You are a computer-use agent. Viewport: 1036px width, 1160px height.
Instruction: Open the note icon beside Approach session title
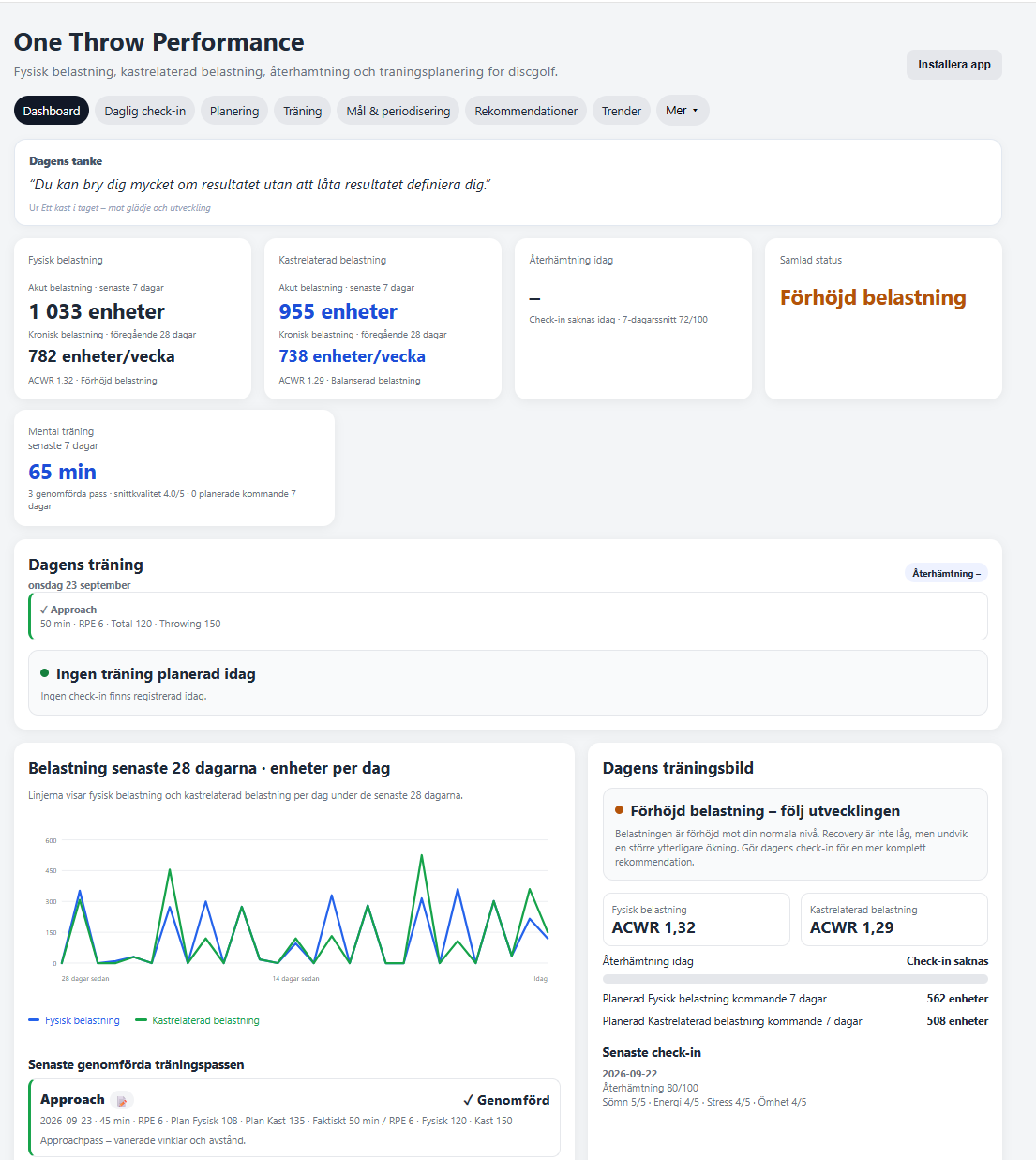pyautogui.click(x=122, y=1100)
